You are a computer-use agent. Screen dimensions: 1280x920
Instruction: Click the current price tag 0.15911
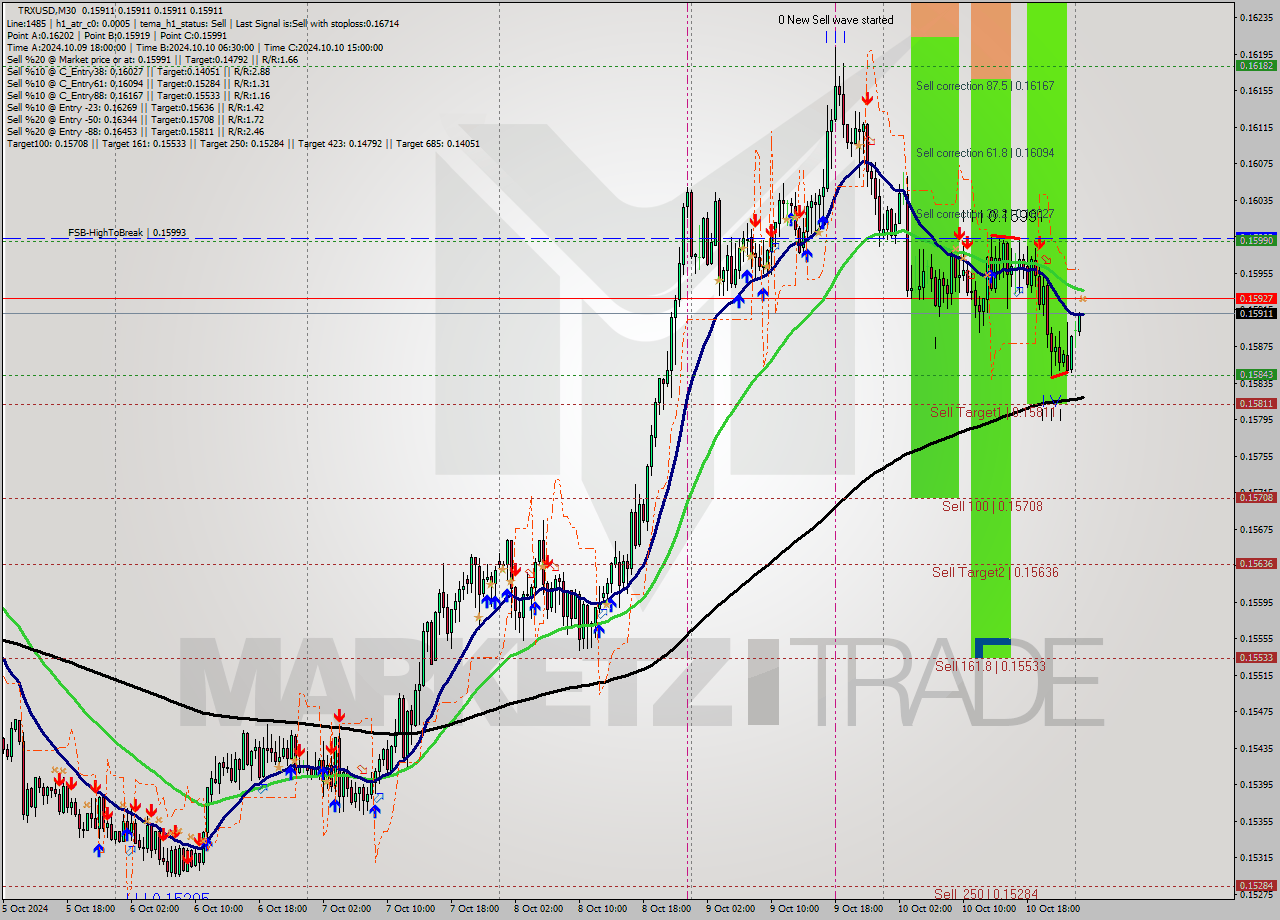(1256, 314)
